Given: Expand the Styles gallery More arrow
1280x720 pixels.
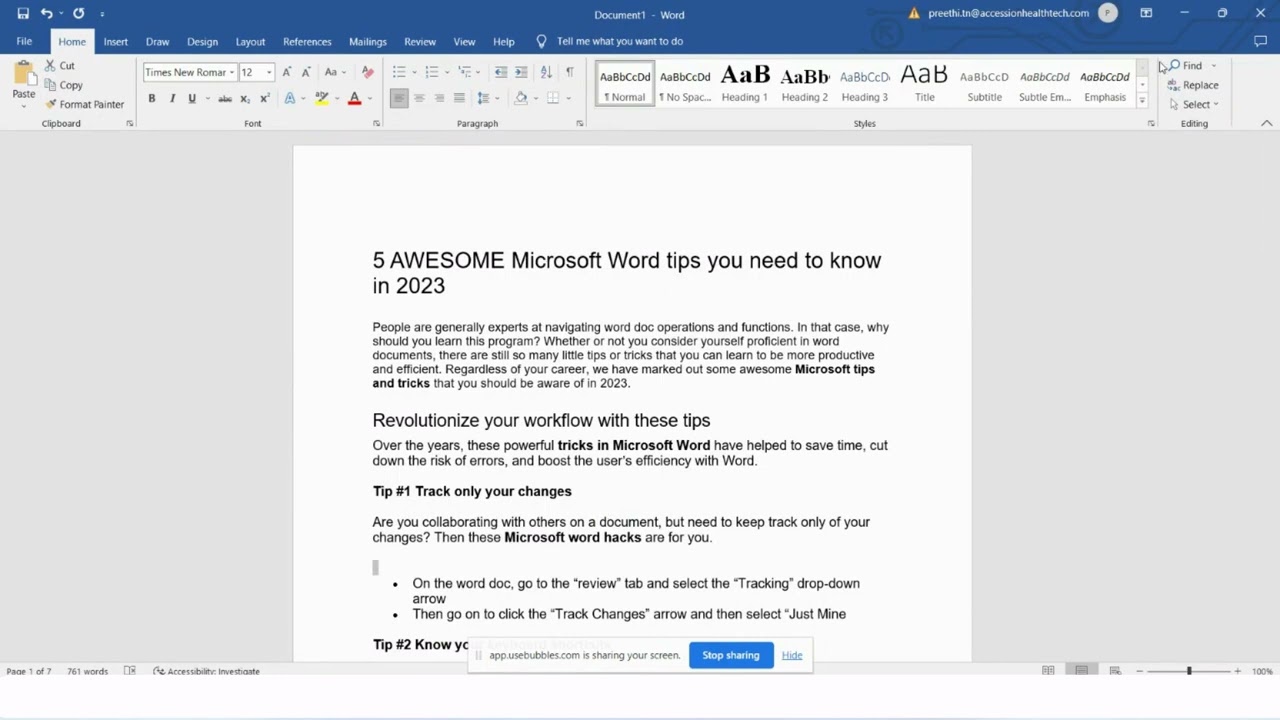Looking at the screenshot, I should 1142,101.
